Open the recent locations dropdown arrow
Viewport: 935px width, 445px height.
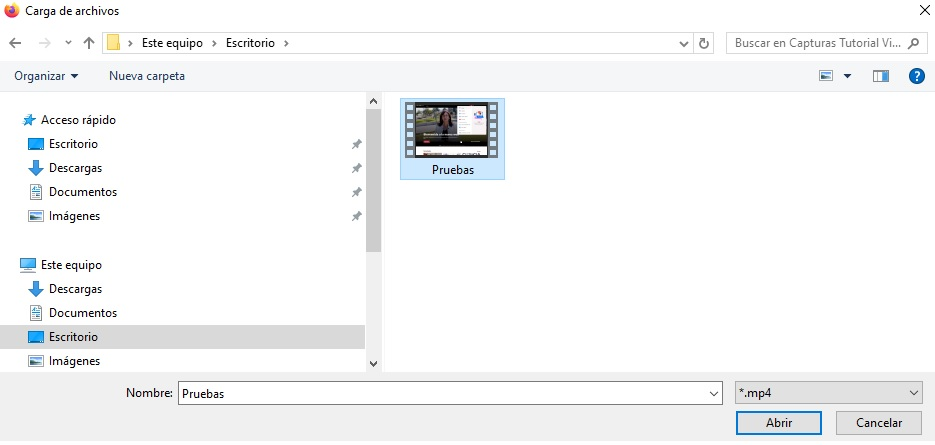point(68,43)
